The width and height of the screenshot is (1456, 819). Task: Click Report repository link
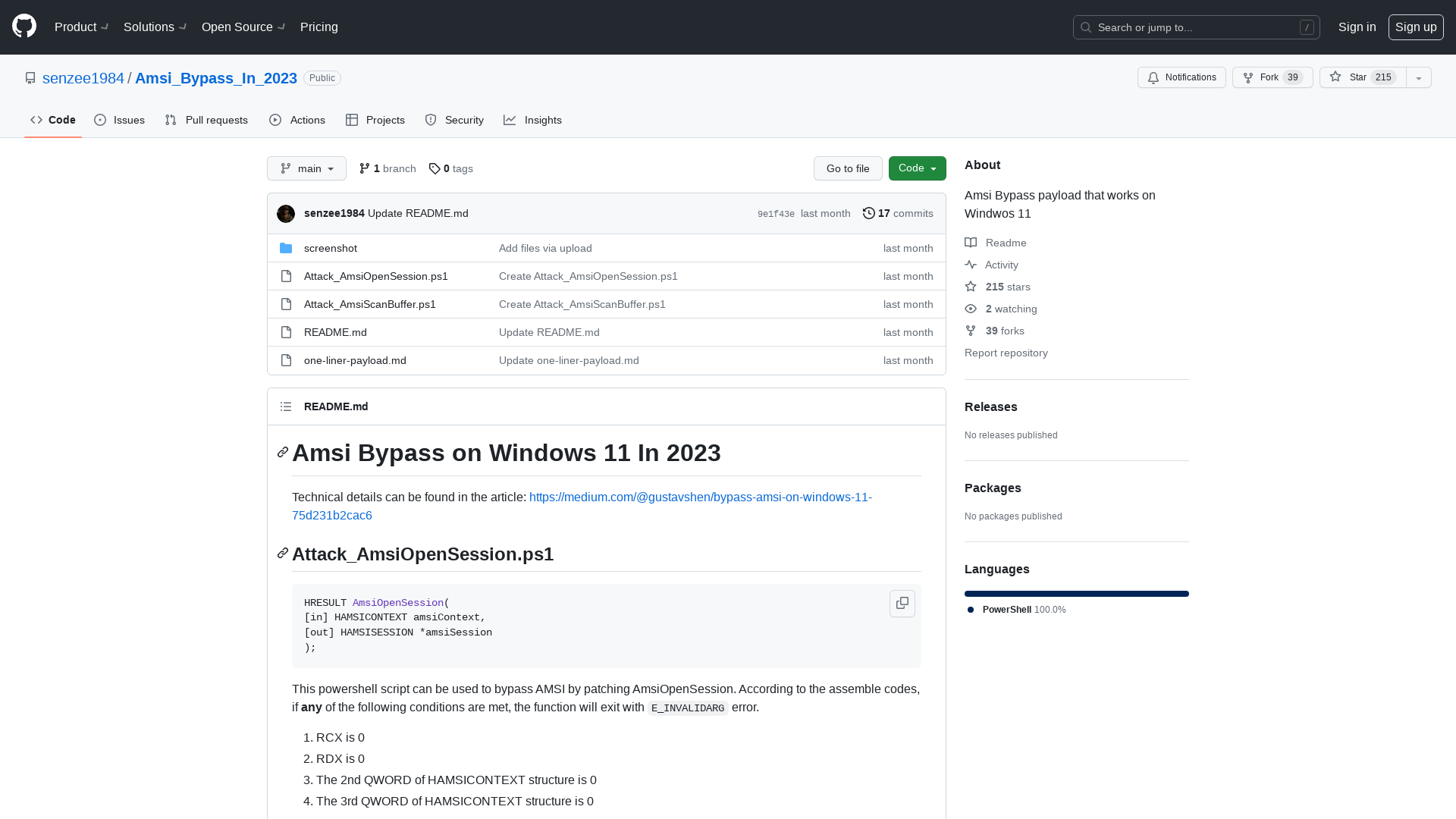pos(1006,353)
